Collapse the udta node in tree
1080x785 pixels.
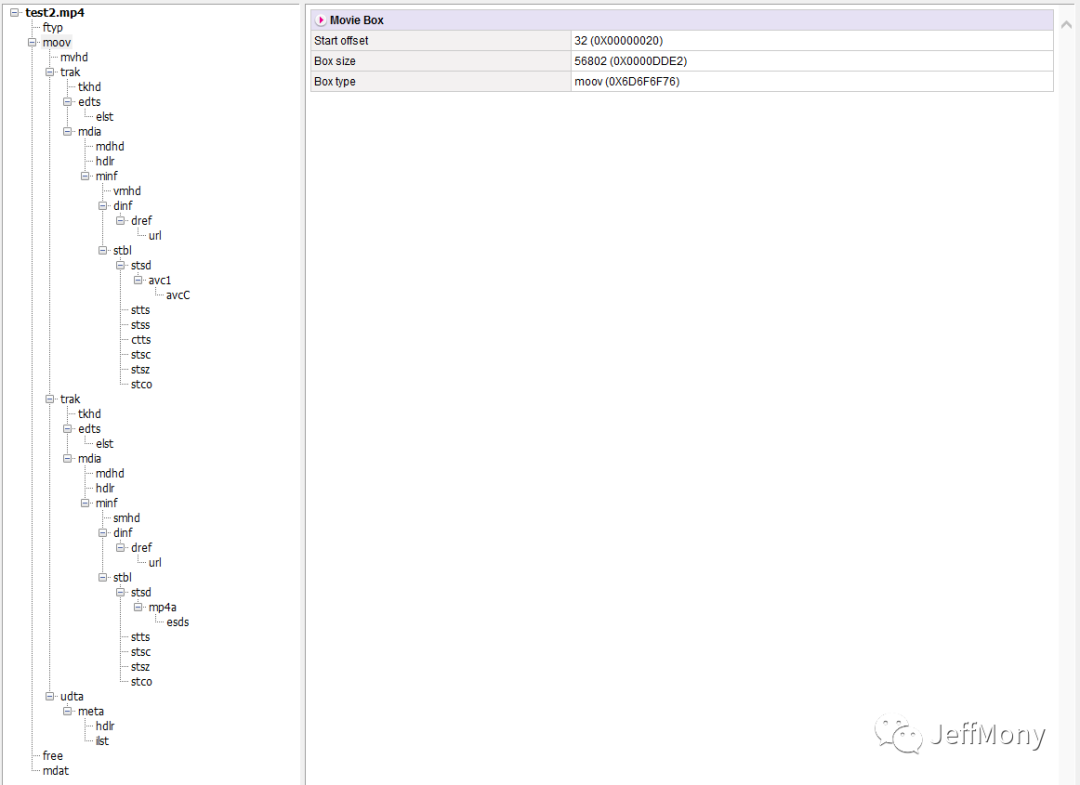50,696
